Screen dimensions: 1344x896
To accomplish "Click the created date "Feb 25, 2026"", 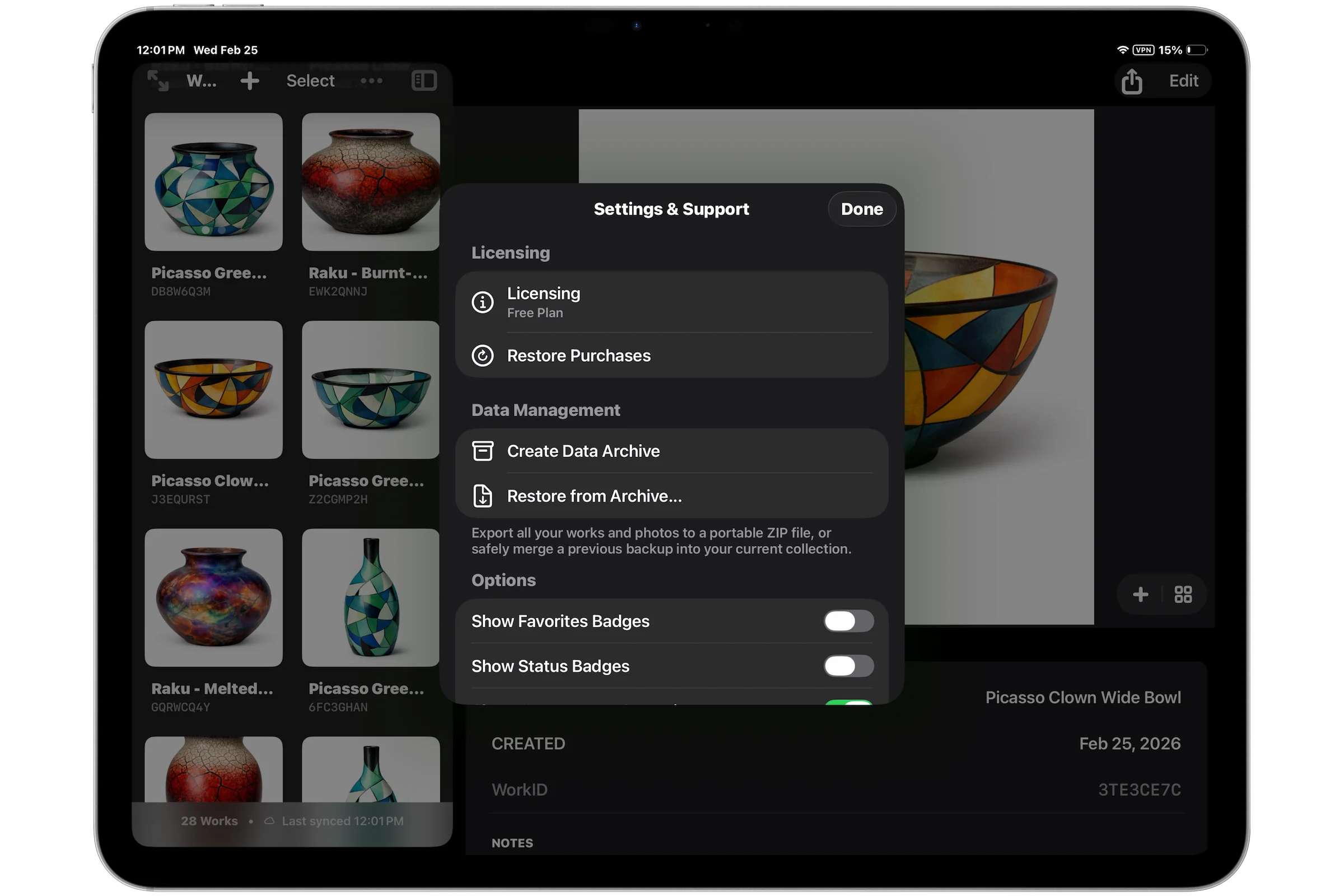I will click(x=1130, y=744).
